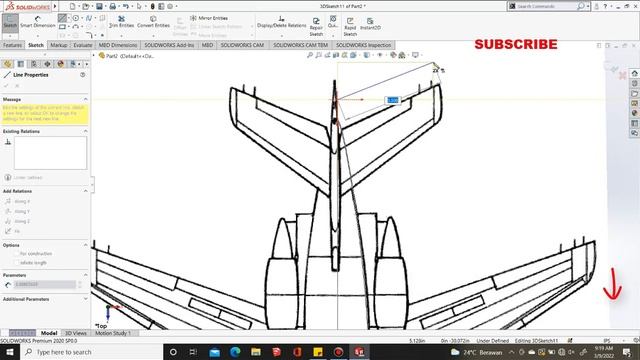Open the Spline tool dropdown arrow
This screenshot has height=360, width=640.
tap(95, 18)
